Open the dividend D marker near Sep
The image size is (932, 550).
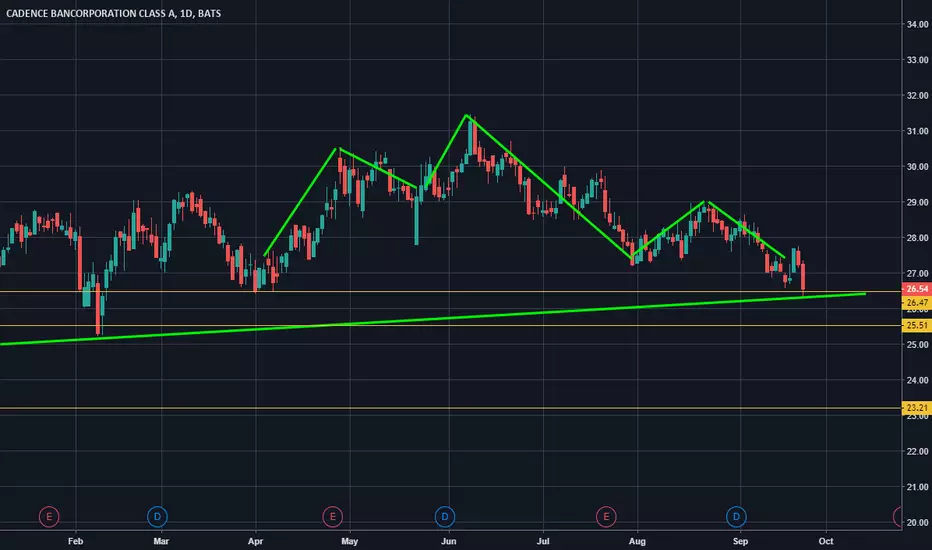tap(736, 517)
